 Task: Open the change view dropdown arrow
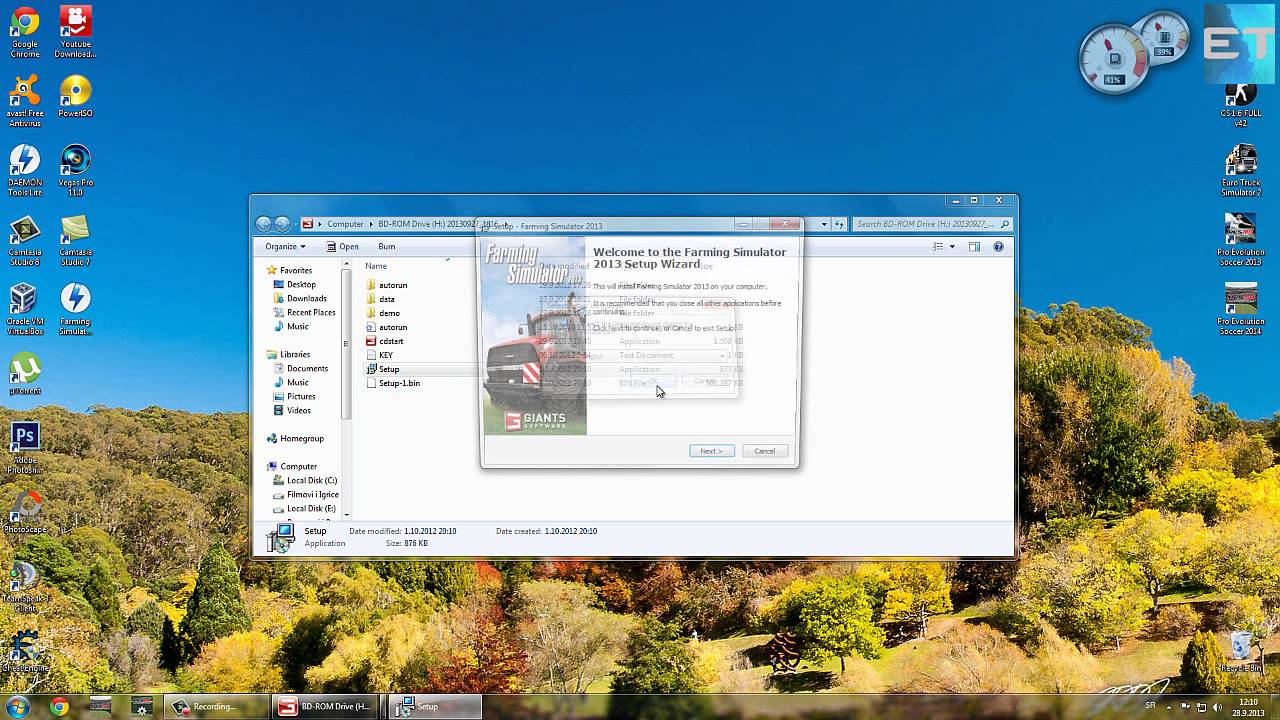951,246
